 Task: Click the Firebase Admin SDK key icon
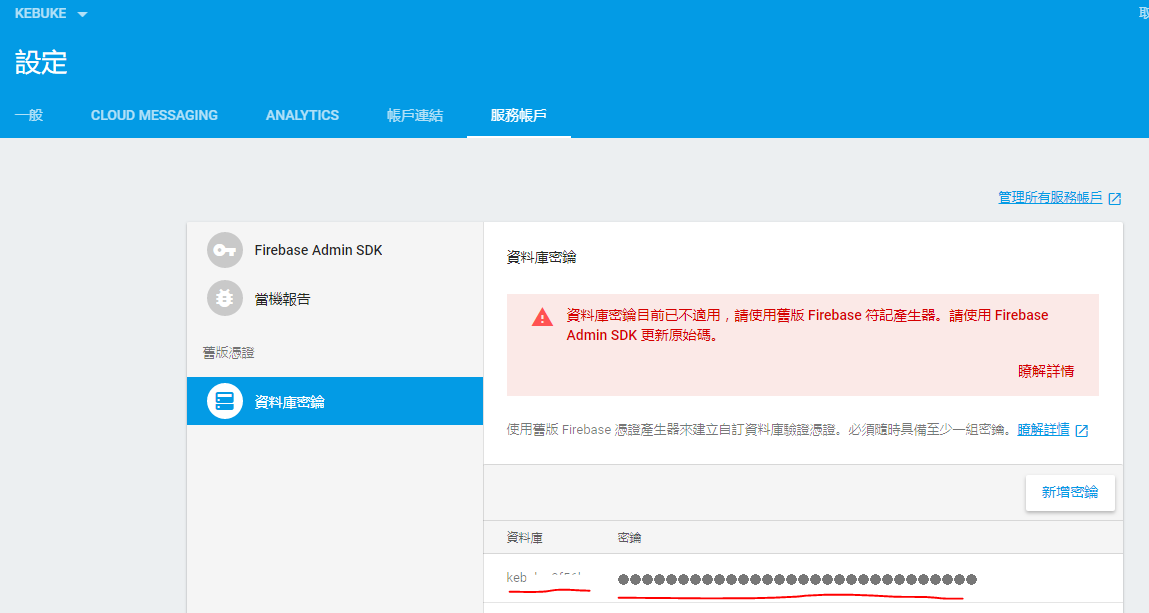pos(224,250)
